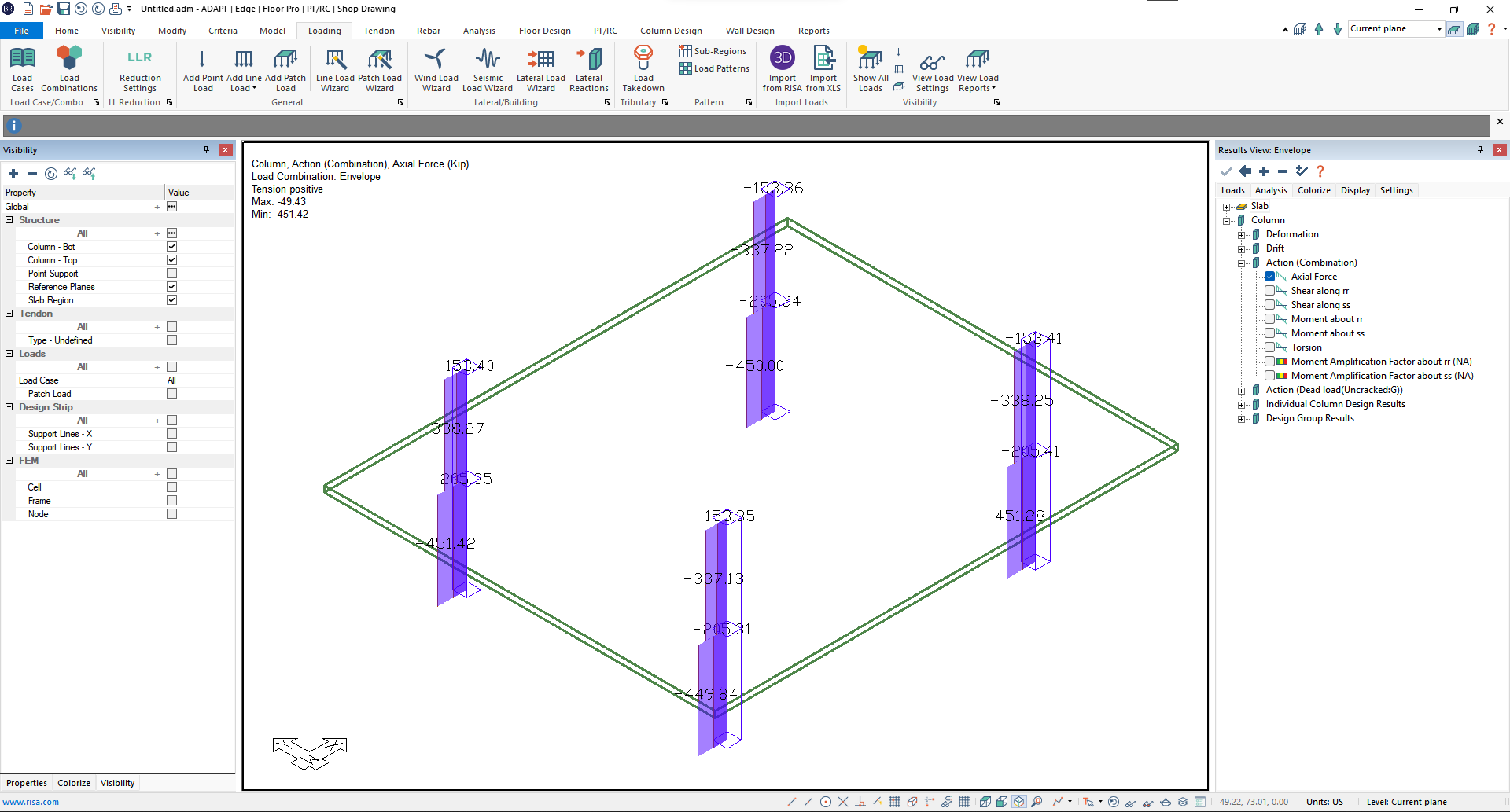Open the Seismic Load Wizard
1510x812 pixels.
(488, 68)
